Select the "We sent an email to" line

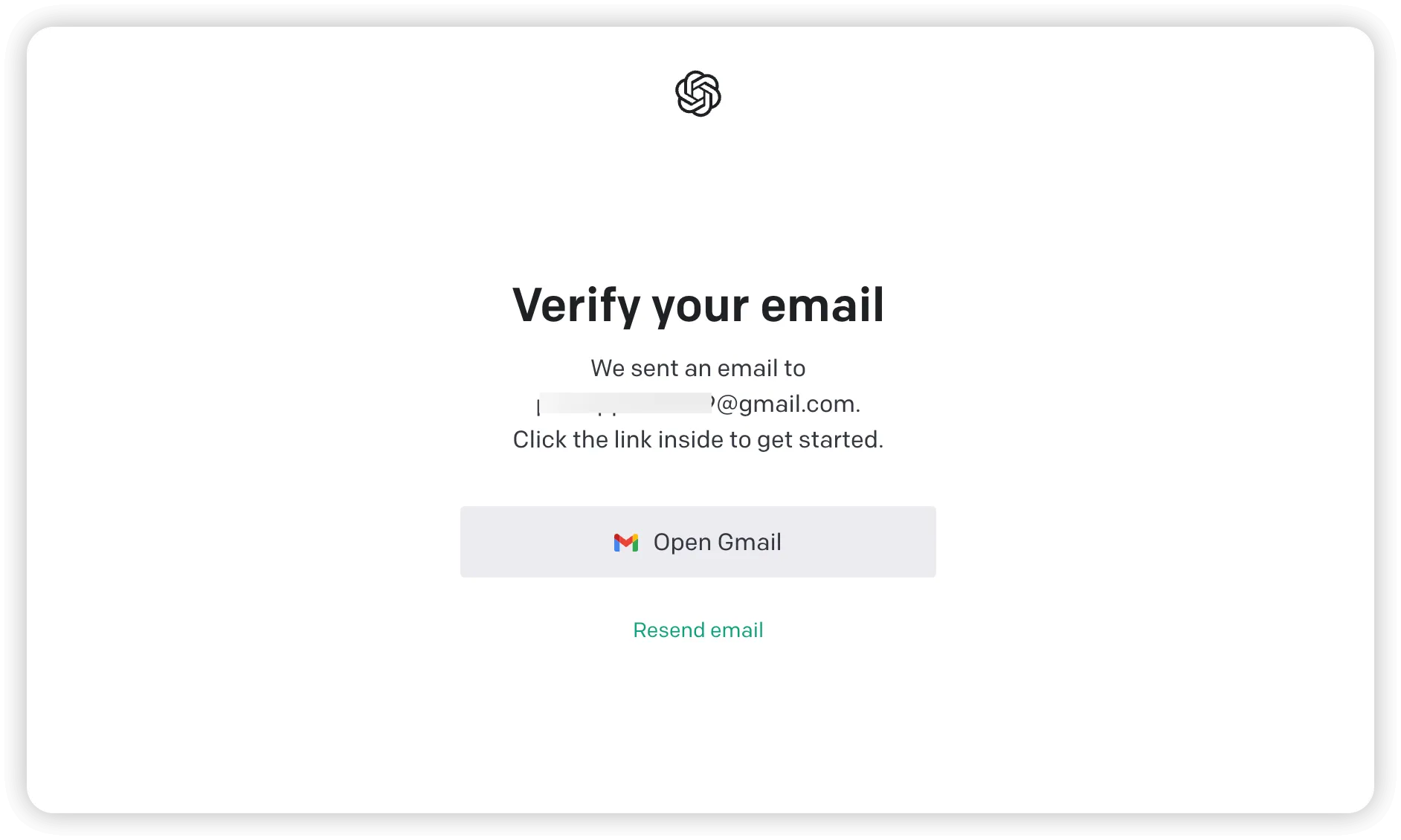(x=698, y=368)
